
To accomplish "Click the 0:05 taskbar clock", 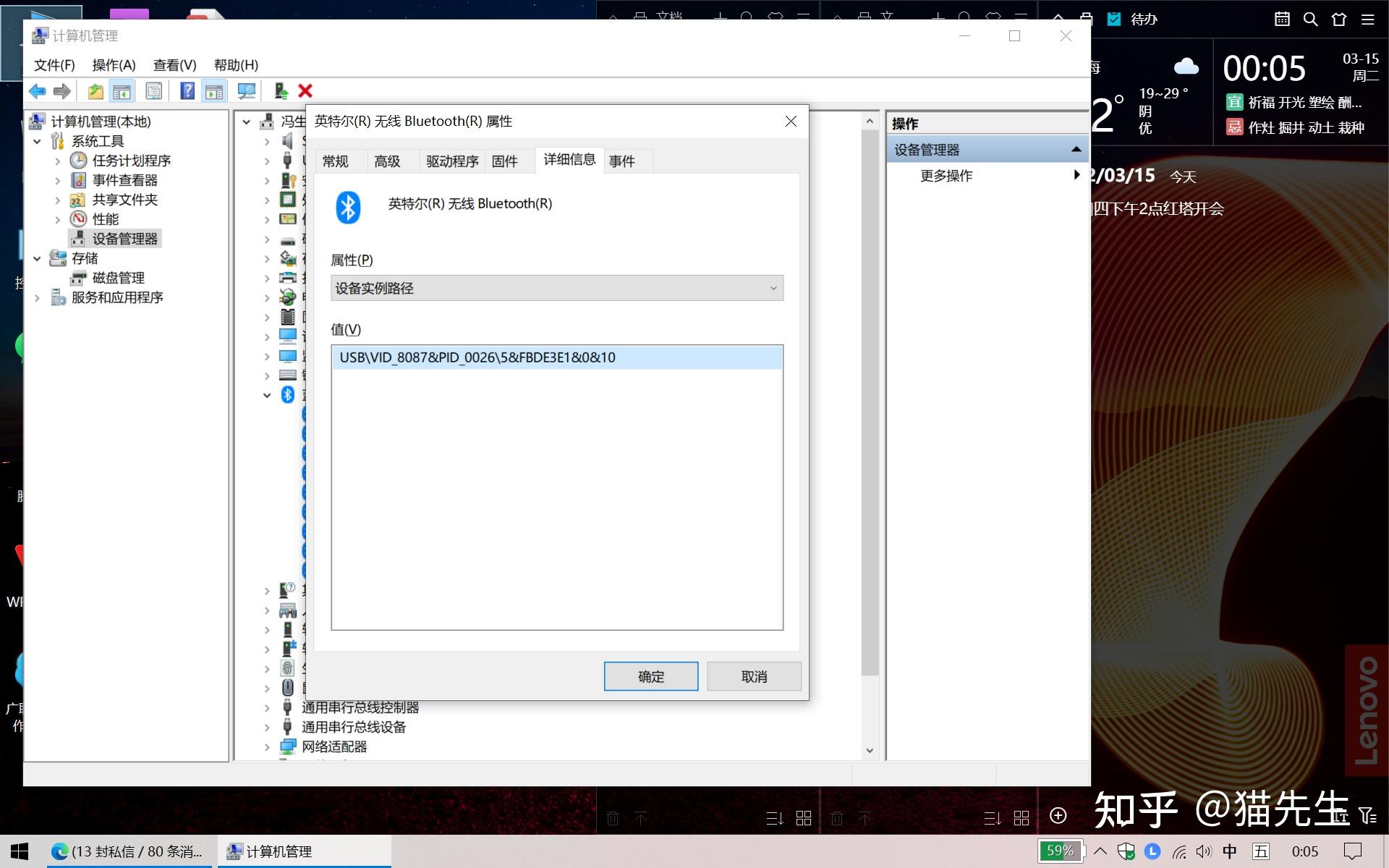I will [x=1305, y=851].
